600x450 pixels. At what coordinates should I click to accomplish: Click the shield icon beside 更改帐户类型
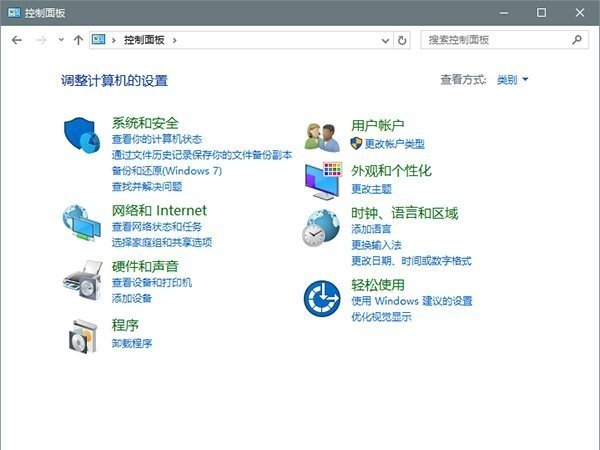click(356, 143)
